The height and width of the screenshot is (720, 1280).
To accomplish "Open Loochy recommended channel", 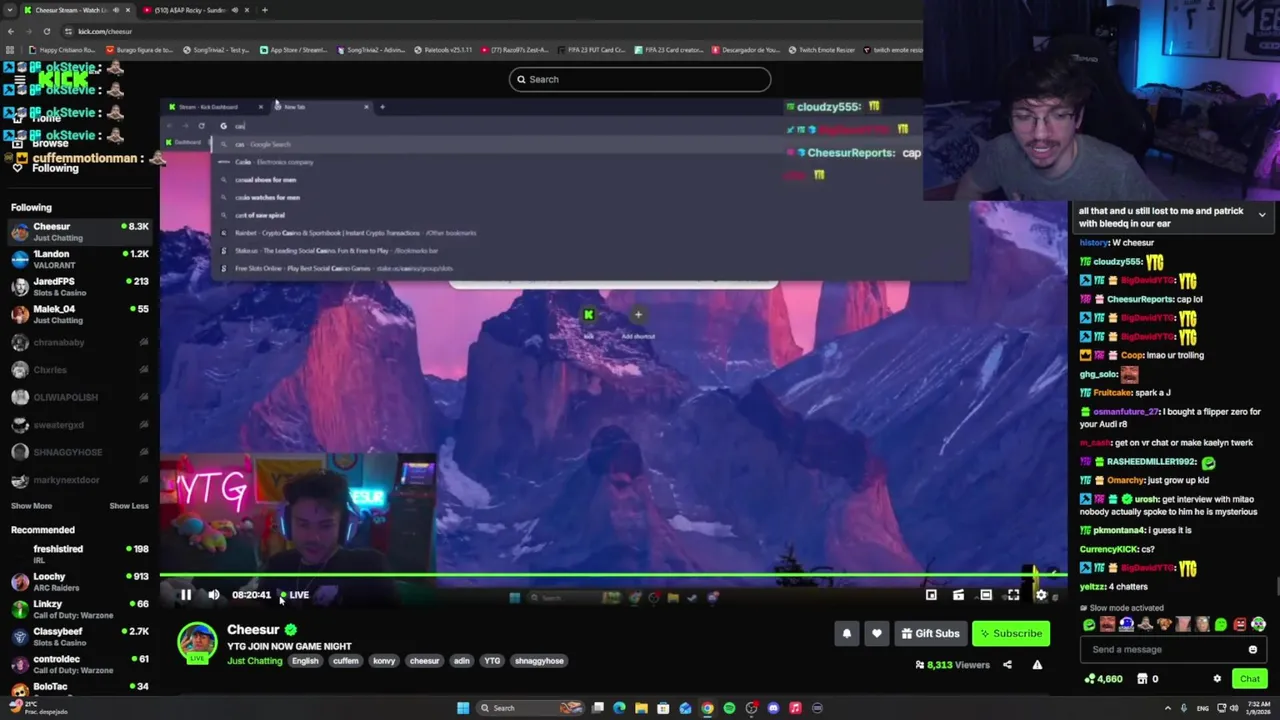I will [x=80, y=582].
